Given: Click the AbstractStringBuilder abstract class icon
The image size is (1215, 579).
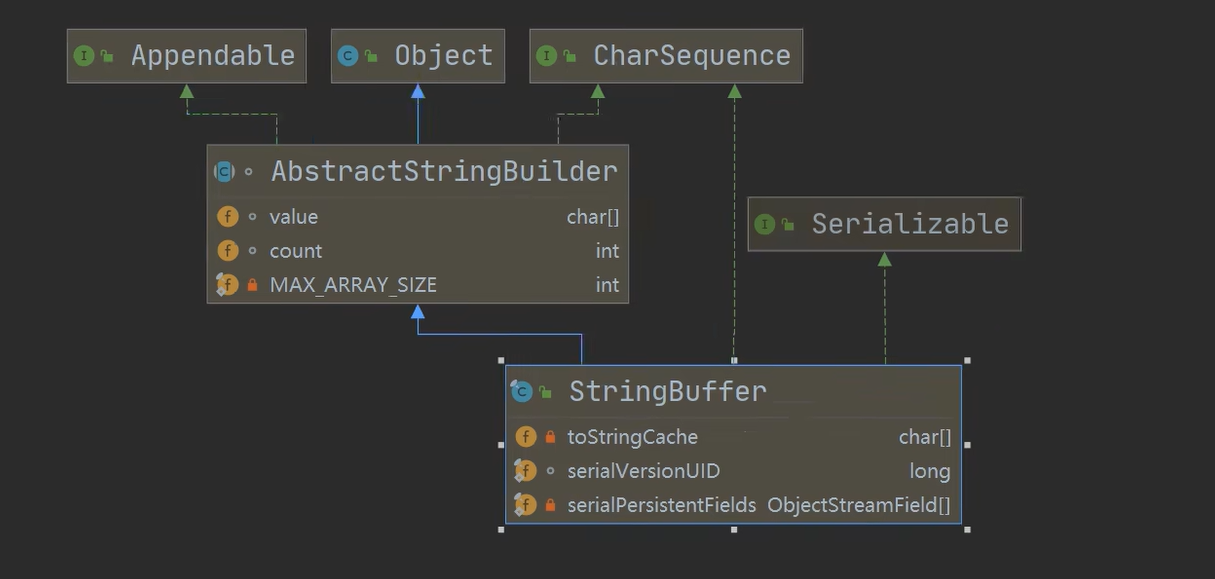Looking at the screenshot, I should [x=224, y=172].
